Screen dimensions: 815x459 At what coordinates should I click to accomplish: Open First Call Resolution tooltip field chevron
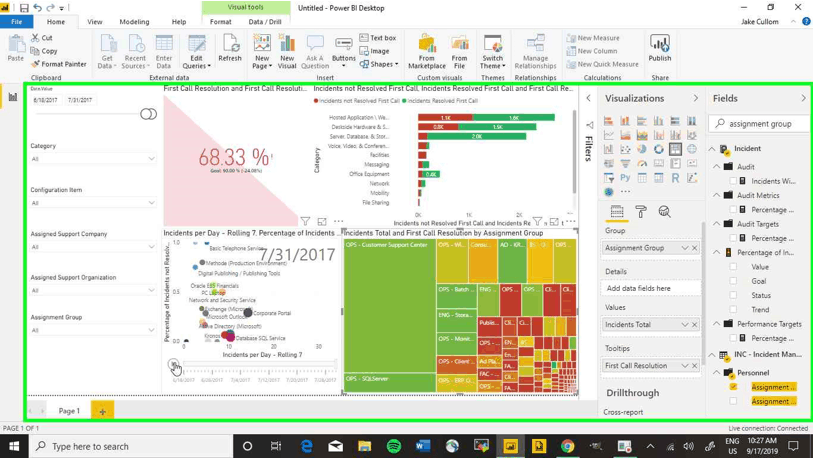click(x=685, y=365)
